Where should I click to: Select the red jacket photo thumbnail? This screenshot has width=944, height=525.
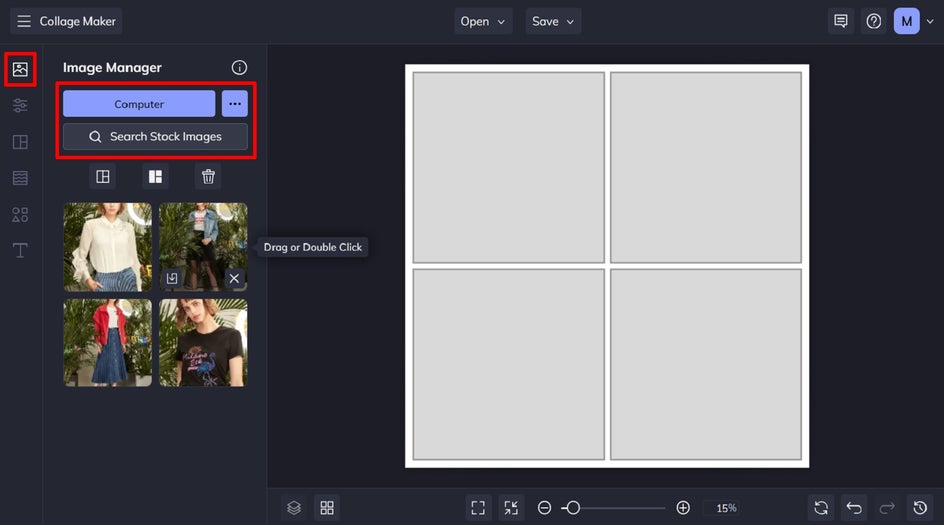[x=108, y=342]
